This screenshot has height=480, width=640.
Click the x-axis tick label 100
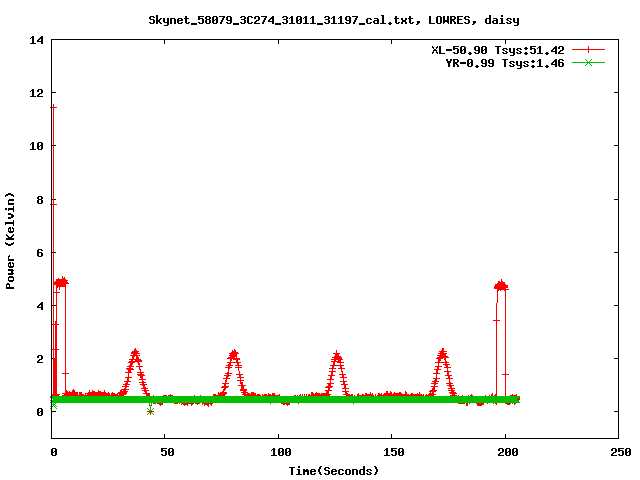(281, 452)
